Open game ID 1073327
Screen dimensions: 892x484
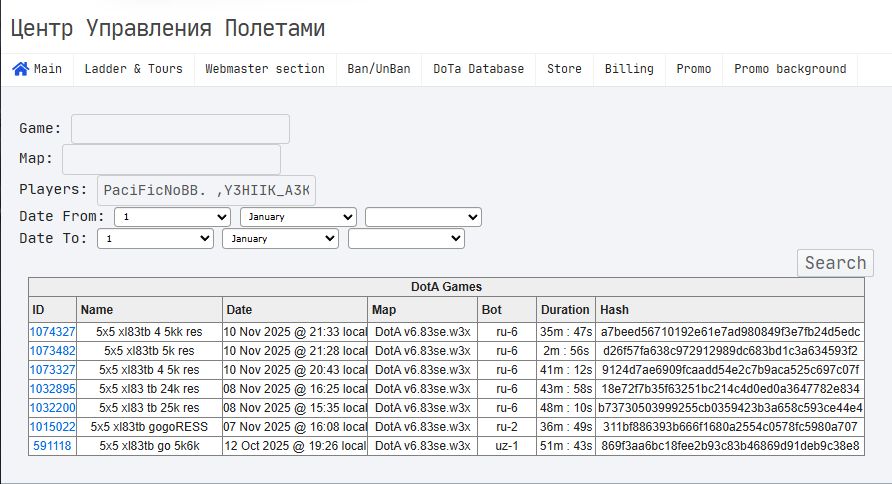pyautogui.click(x=52, y=370)
